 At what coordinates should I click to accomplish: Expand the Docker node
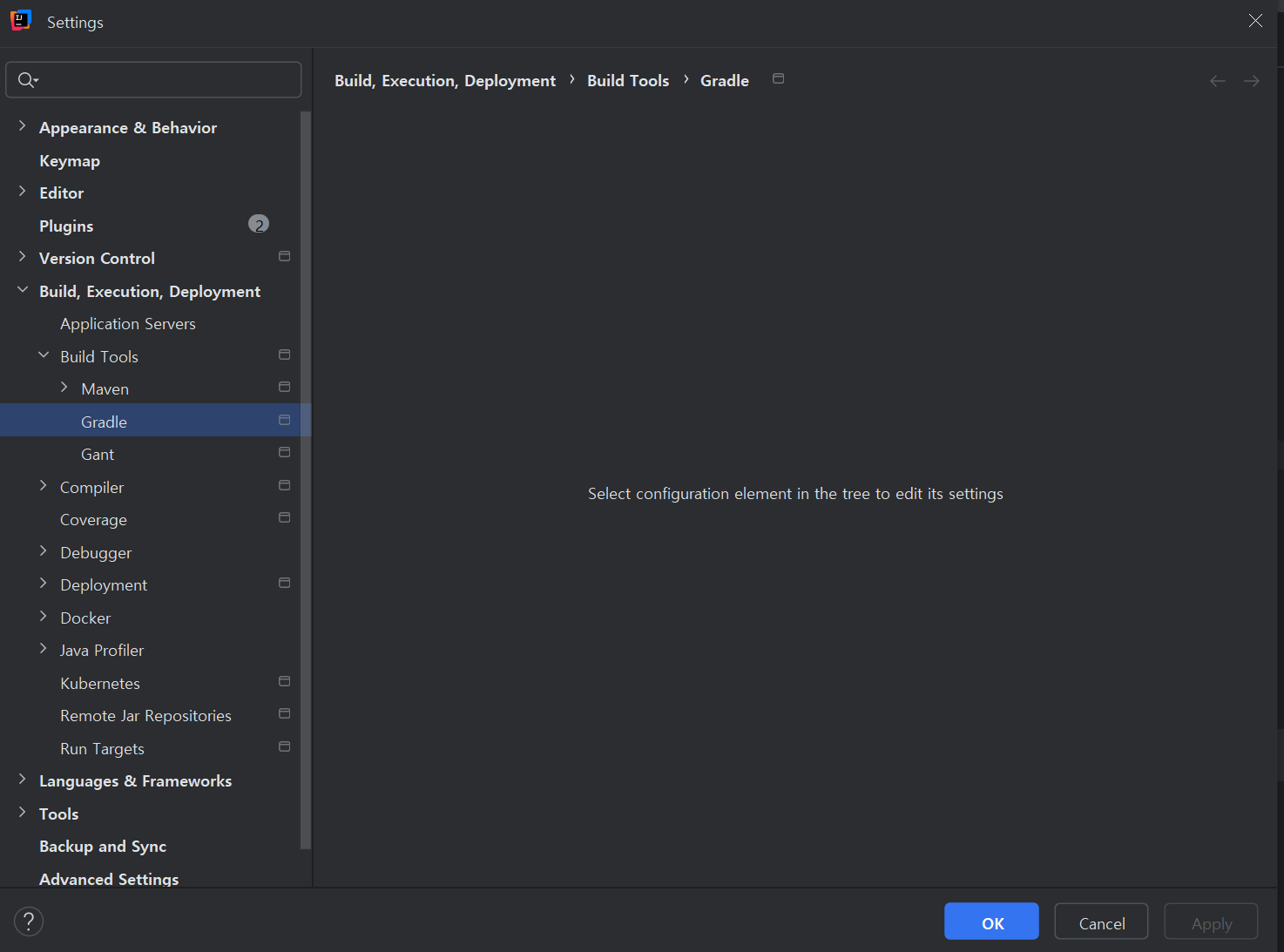(44, 617)
